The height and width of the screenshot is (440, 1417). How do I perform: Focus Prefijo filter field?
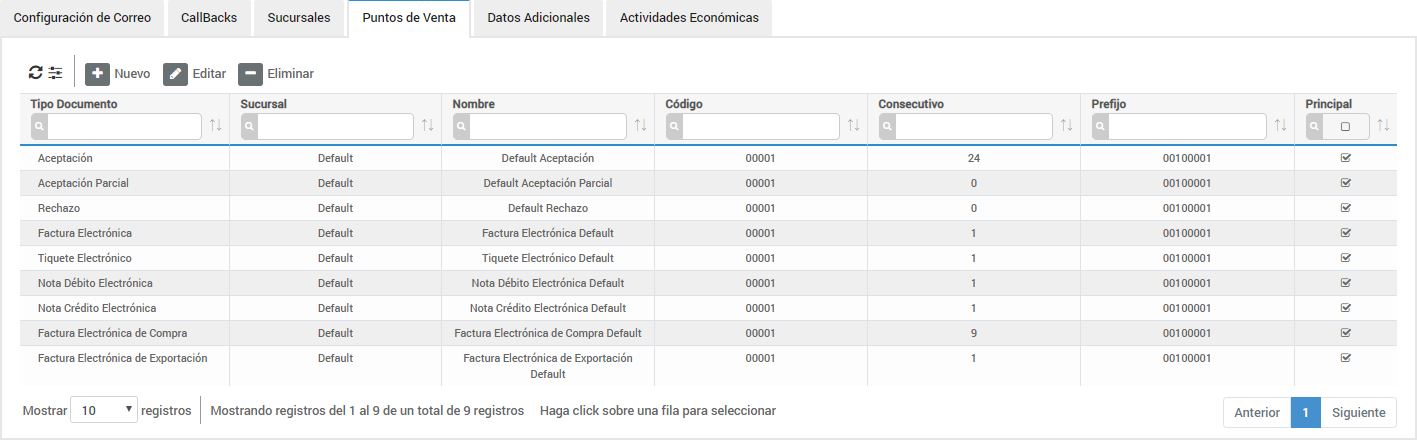[x=1188, y=126]
